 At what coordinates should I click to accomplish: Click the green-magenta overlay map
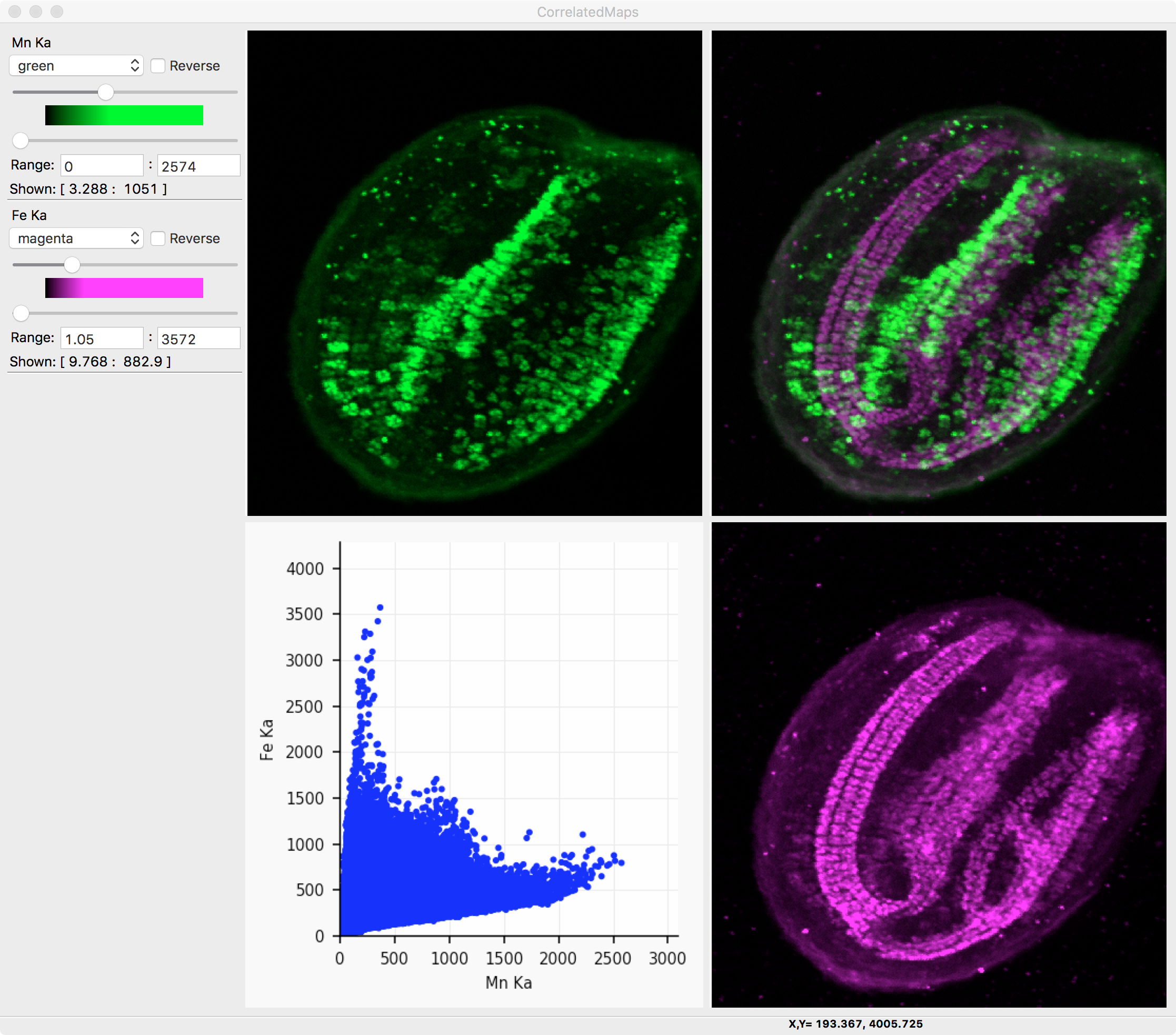(939, 273)
